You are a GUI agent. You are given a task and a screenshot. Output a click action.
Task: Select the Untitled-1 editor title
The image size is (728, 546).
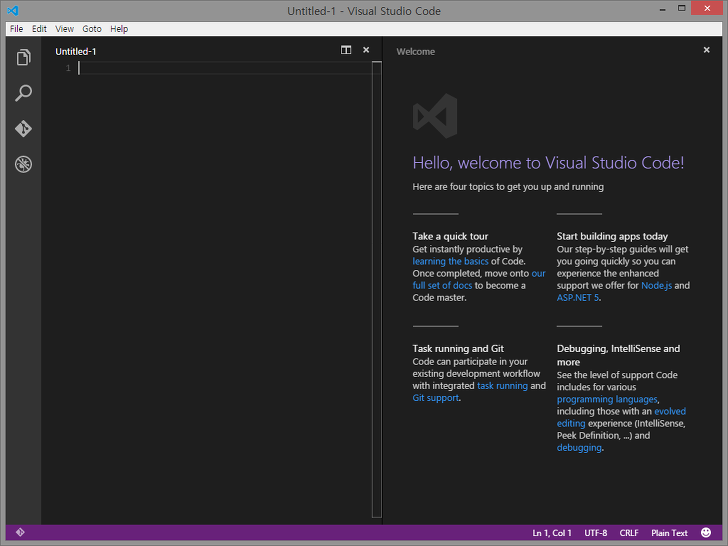click(76, 52)
